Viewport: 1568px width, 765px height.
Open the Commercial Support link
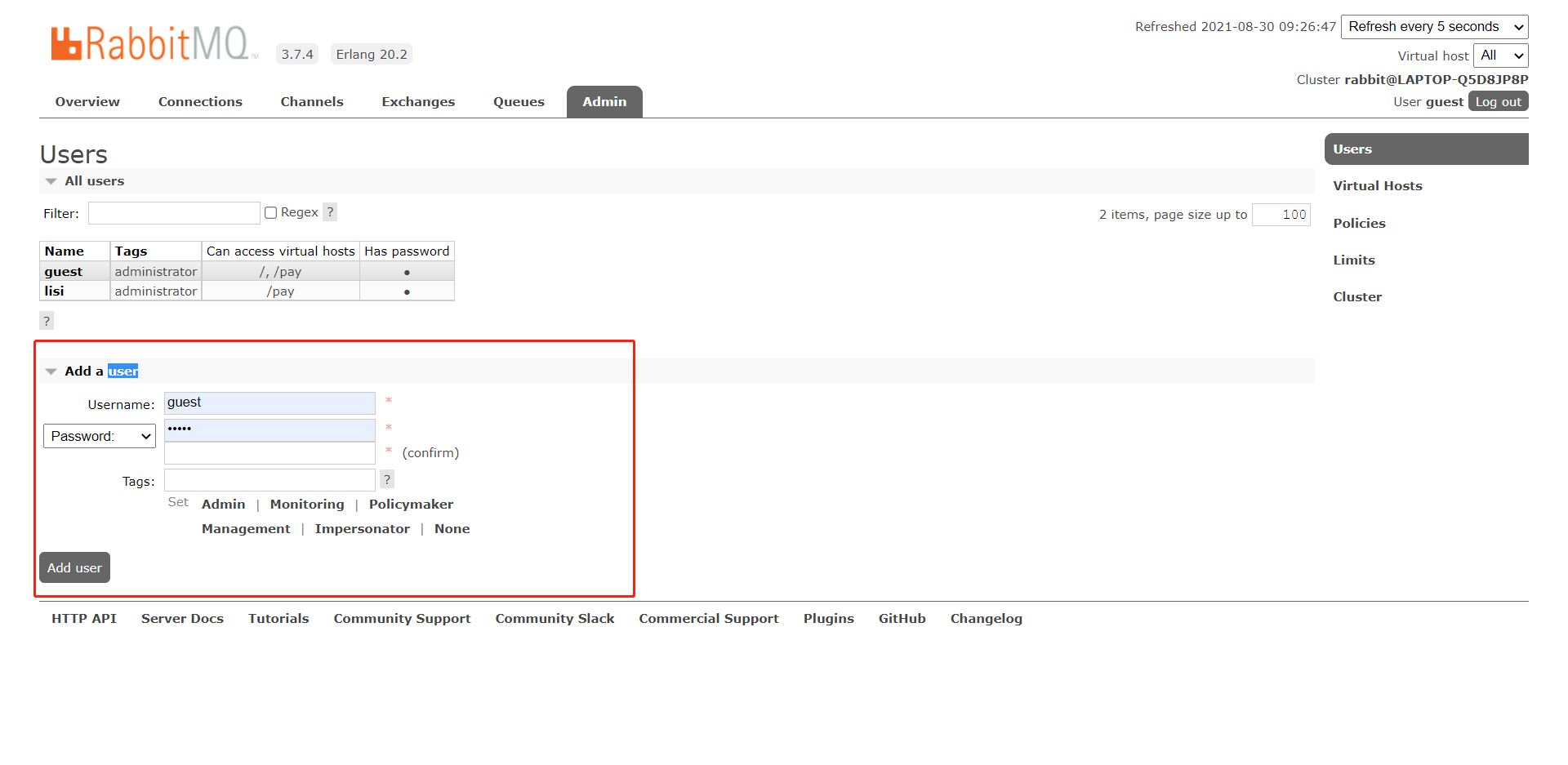point(709,619)
